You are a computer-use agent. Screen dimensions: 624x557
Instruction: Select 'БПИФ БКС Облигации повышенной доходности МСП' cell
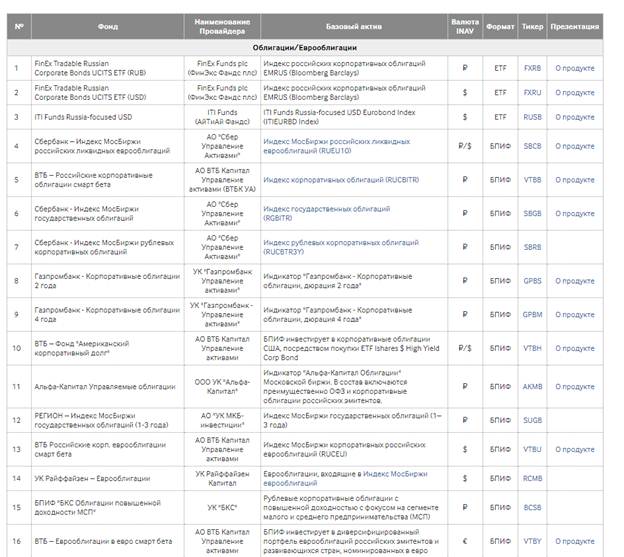pos(107,507)
